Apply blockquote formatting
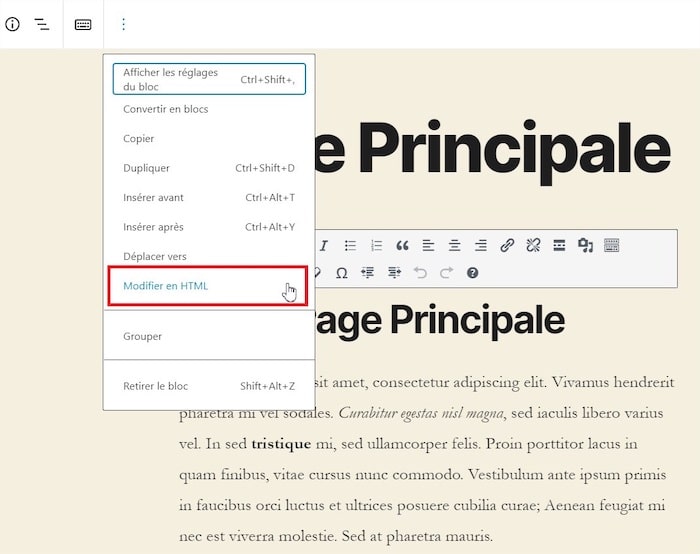700x554 pixels. point(403,245)
